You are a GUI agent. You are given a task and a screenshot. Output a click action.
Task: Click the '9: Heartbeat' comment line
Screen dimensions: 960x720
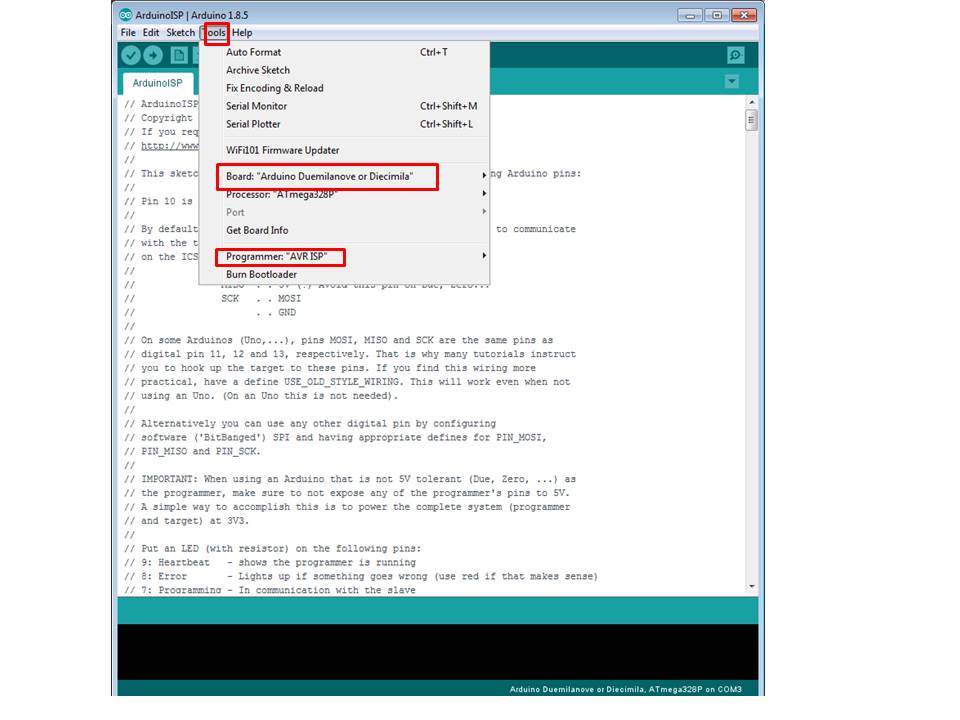tap(270, 563)
